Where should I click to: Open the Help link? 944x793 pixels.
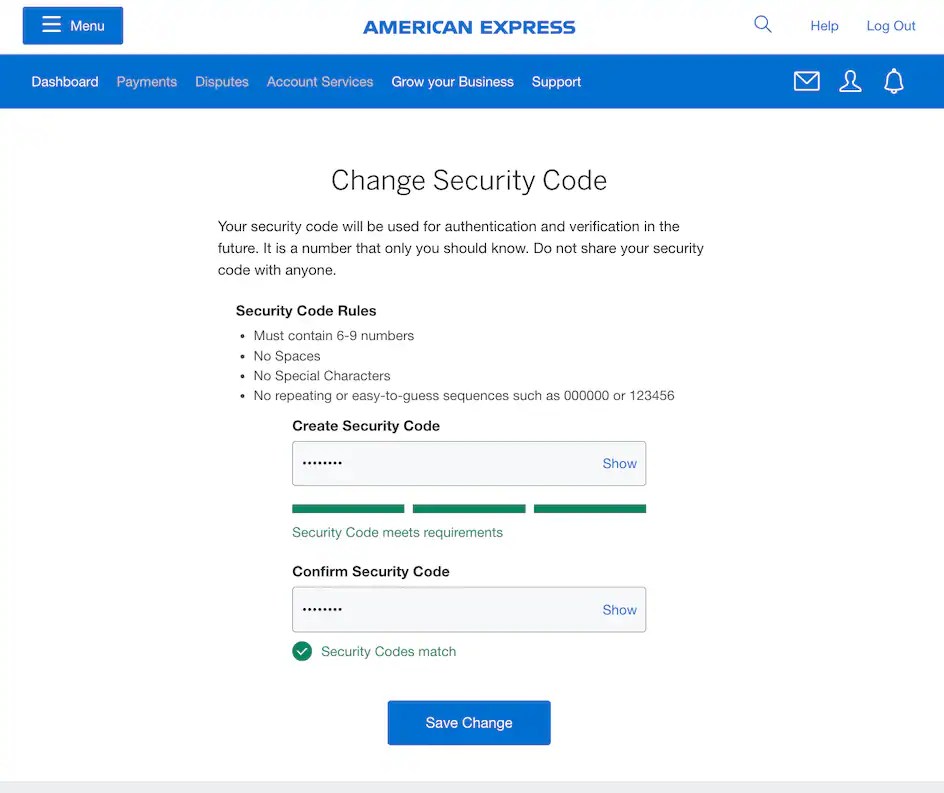tap(824, 26)
